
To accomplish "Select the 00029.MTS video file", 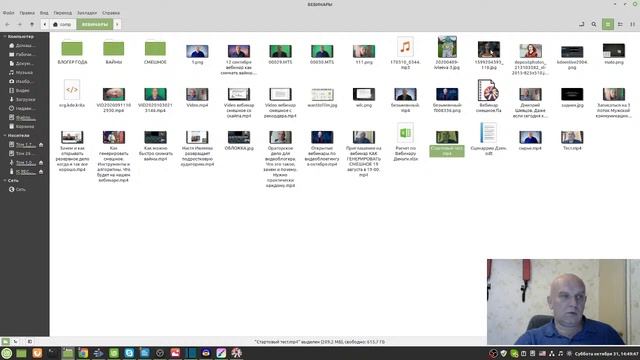I will [280, 51].
